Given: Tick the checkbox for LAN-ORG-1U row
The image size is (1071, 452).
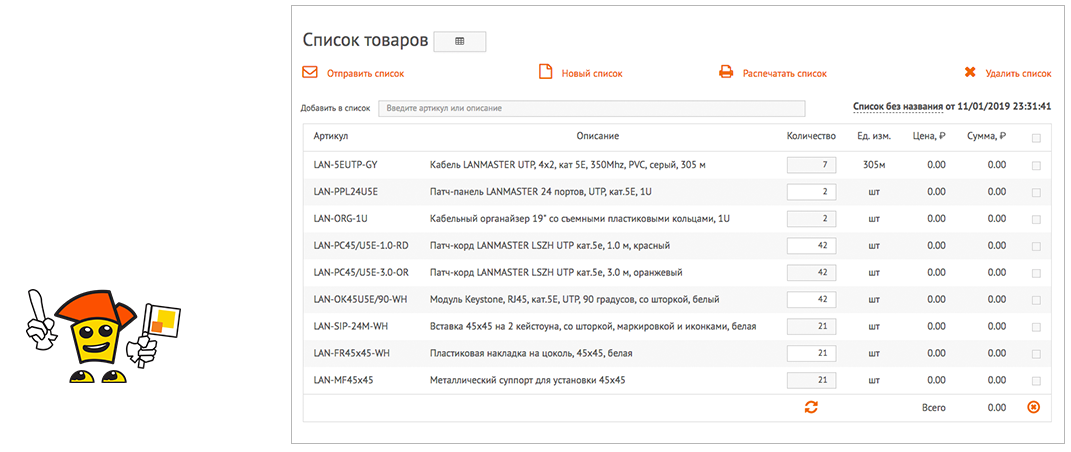Looking at the screenshot, I should tap(1035, 219).
